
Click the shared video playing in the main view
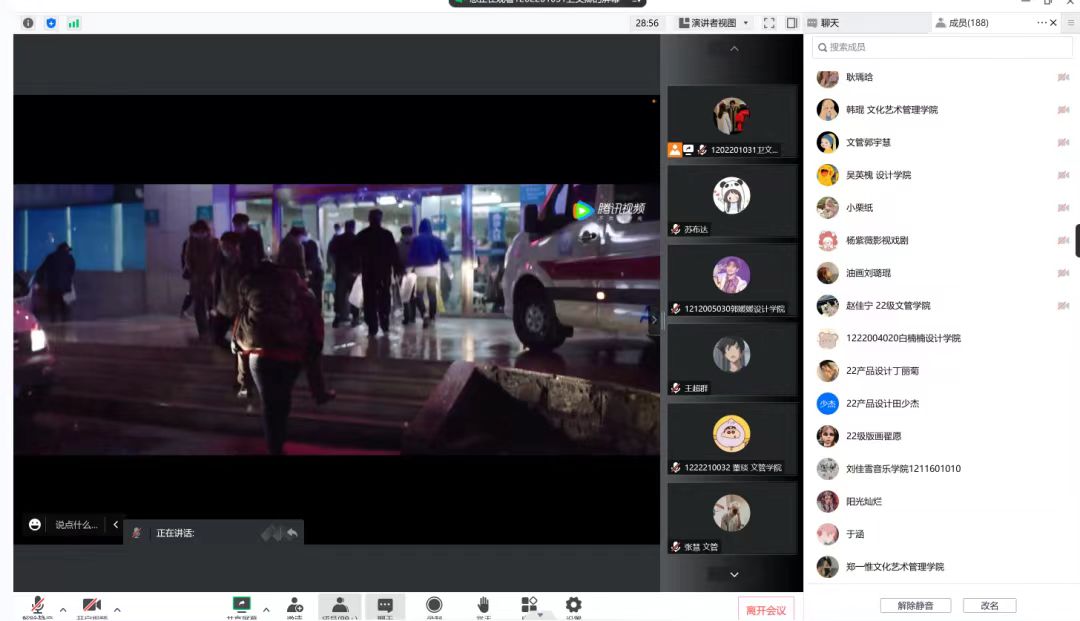[336, 319]
